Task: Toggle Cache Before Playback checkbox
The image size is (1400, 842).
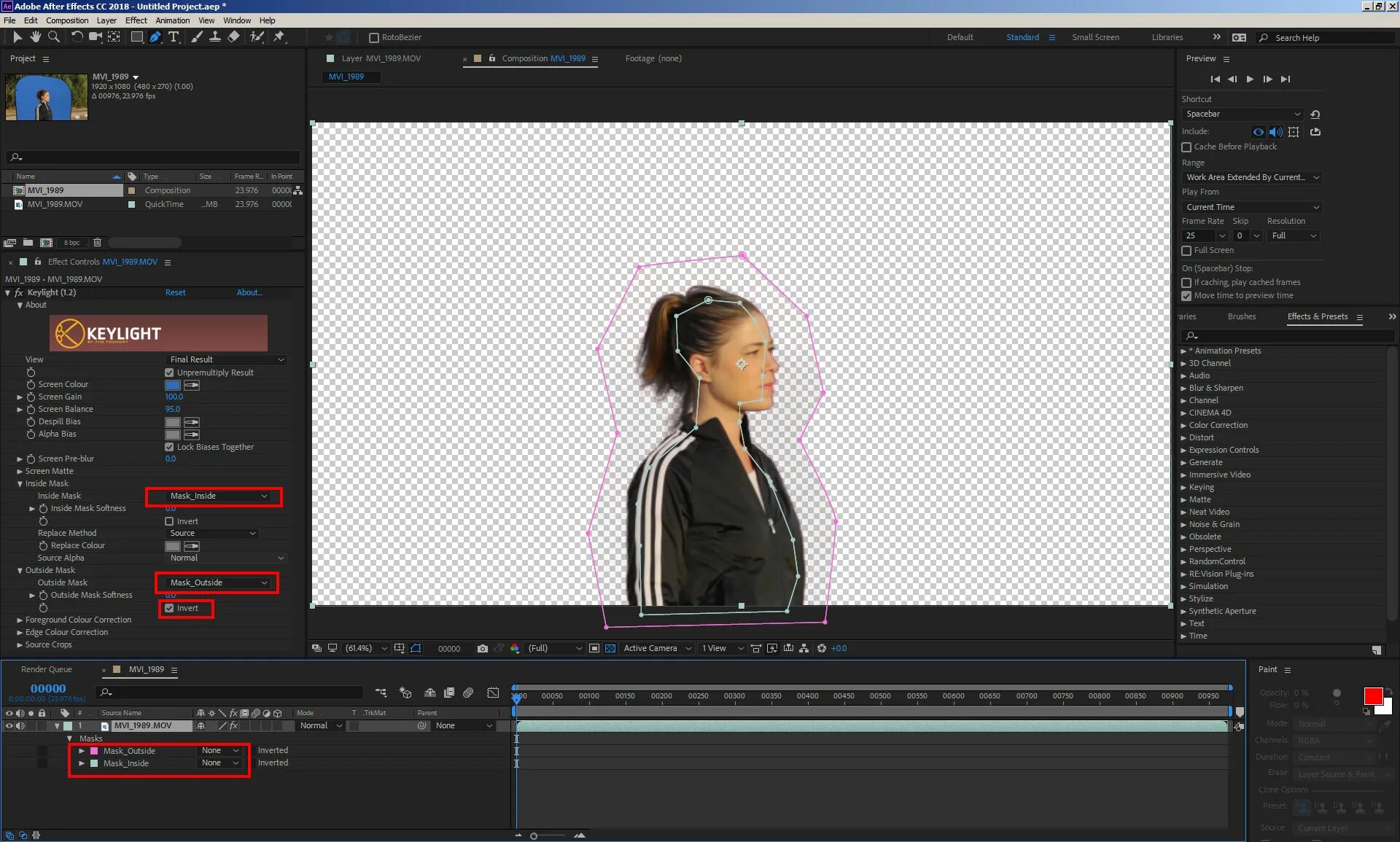Action: [x=1187, y=147]
